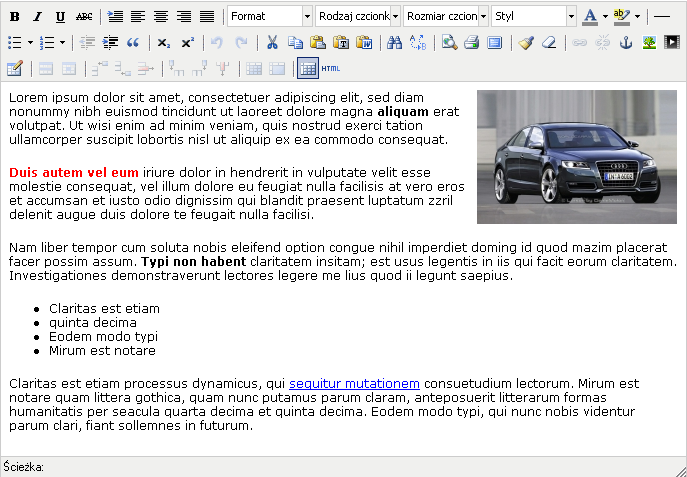Expand numbered list style arrow
This screenshot has height=477, width=687.
(62, 43)
